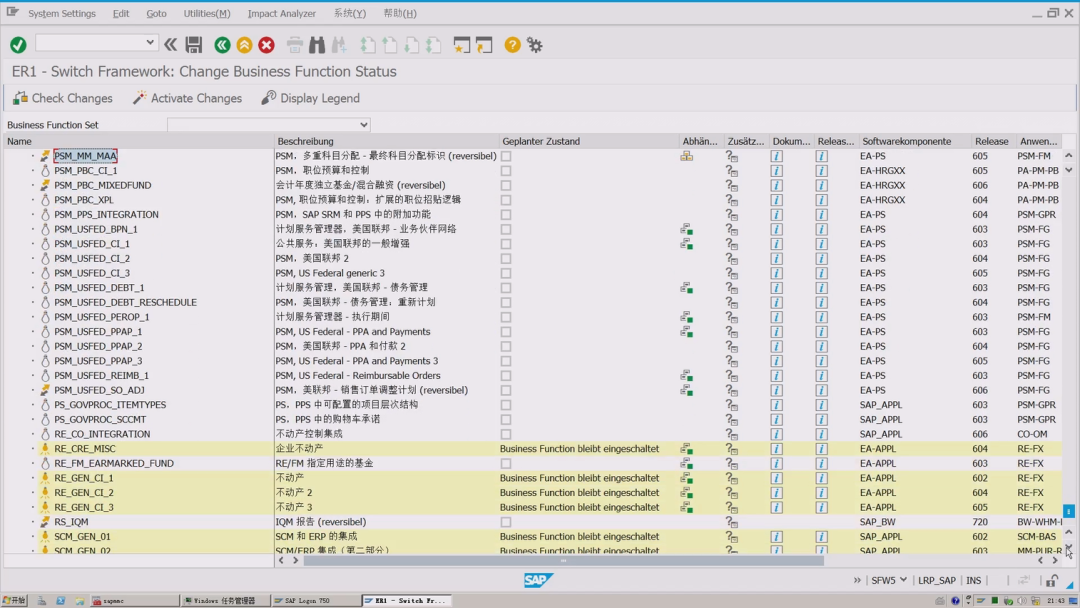Check the box for PSM_USFED_CI_2
This screenshot has width=1080, height=608.
506,259
